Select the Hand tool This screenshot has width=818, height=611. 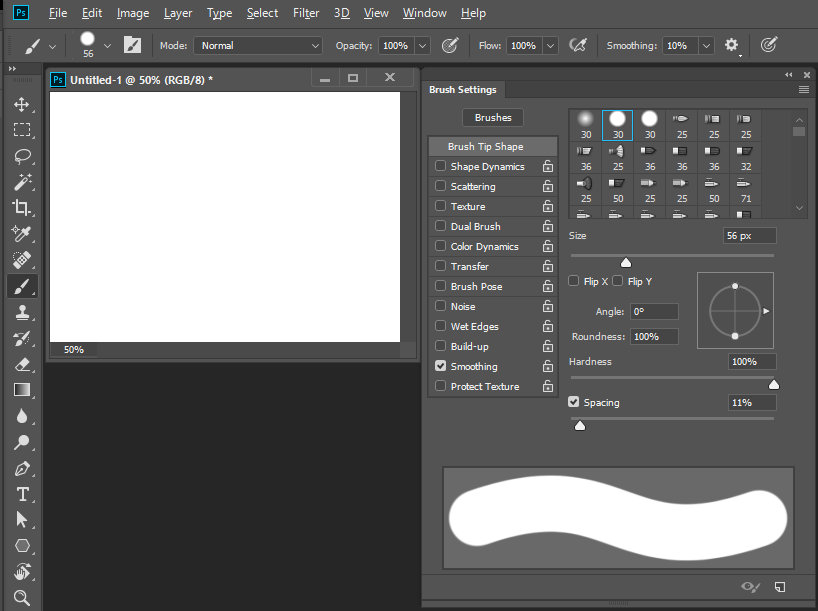pos(21,572)
